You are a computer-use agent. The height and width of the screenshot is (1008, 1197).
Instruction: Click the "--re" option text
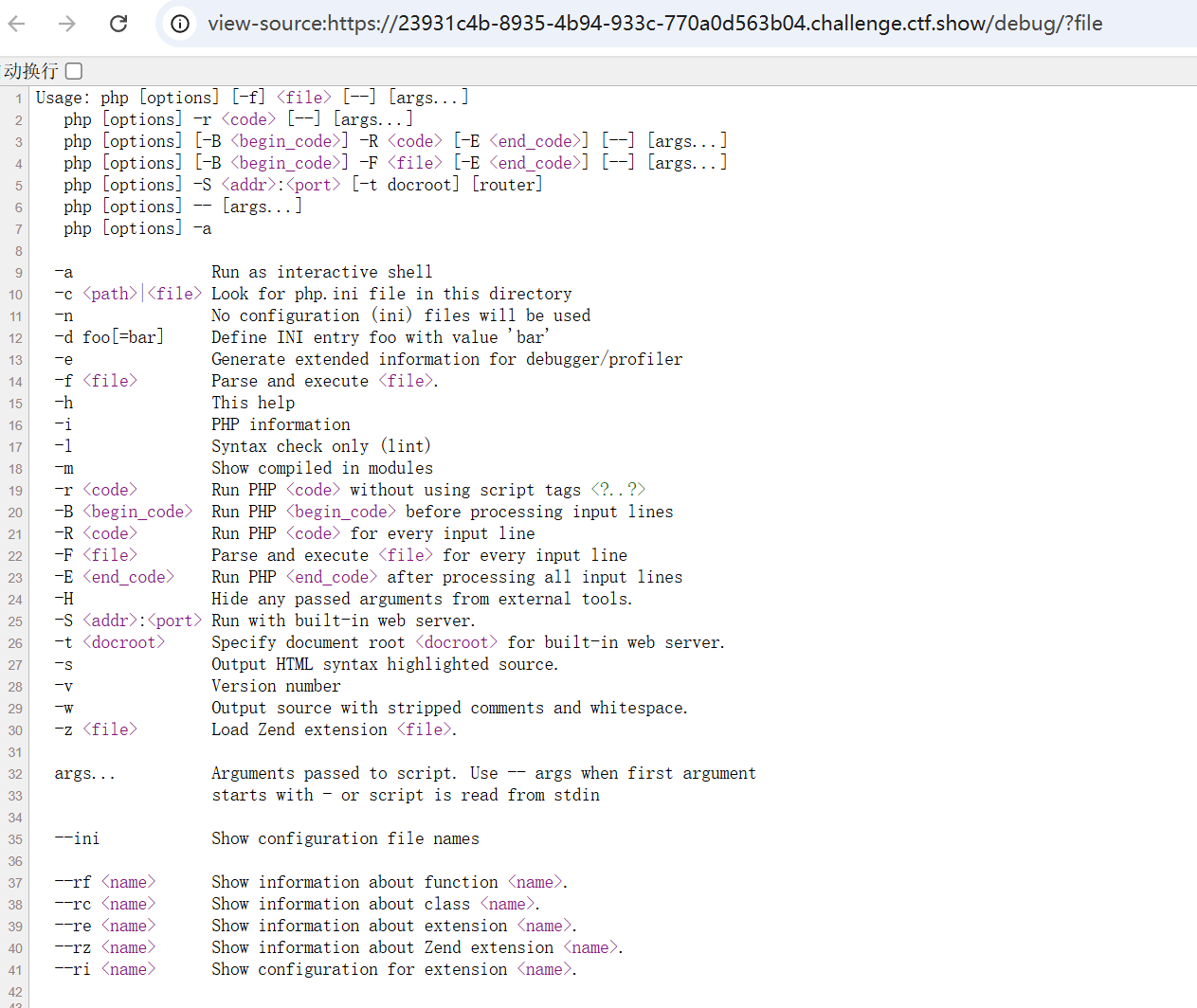pos(73,926)
